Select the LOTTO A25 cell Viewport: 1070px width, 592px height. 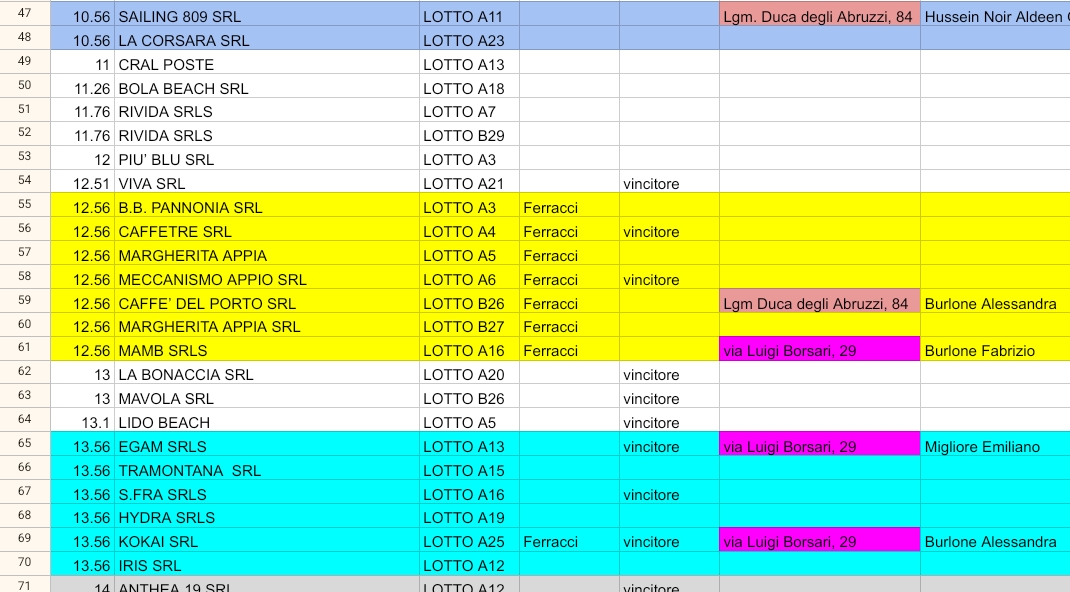coord(468,542)
